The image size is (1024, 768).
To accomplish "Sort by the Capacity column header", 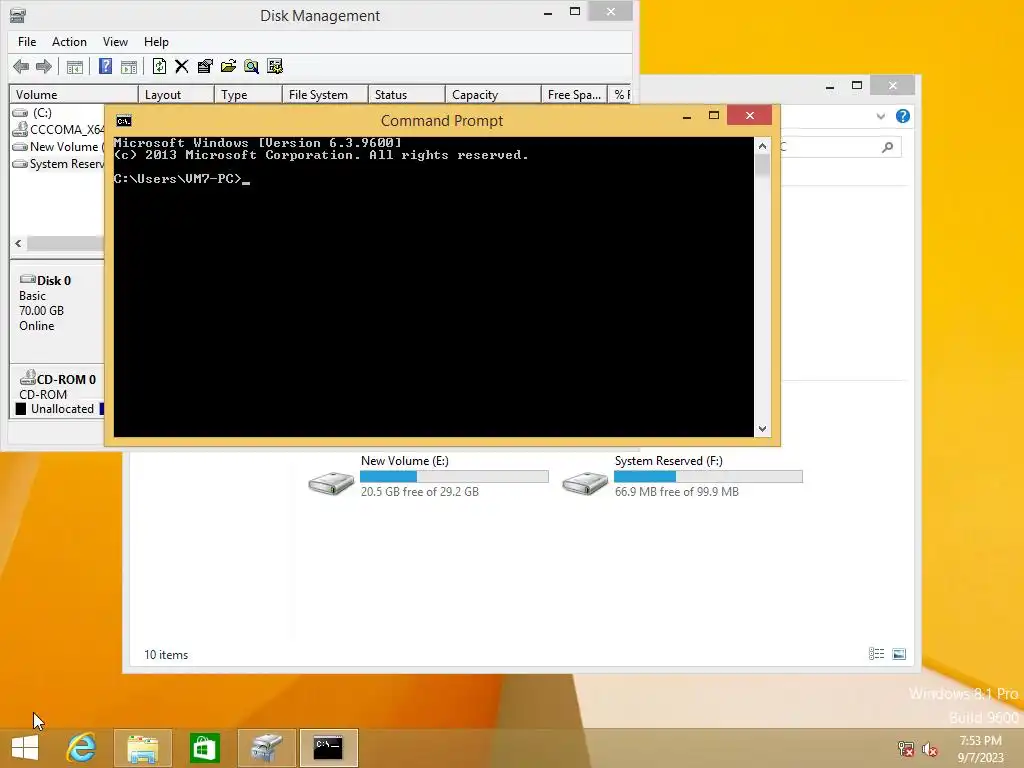I will click(x=493, y=95).
